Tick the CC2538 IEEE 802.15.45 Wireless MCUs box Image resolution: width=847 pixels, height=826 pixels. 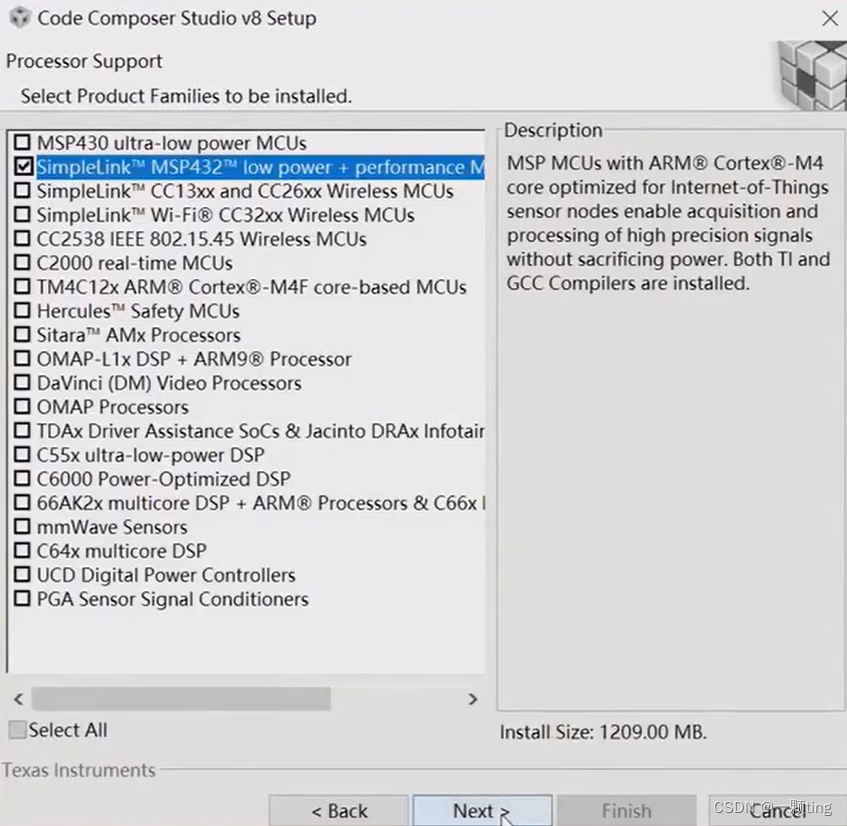(22, 239)
